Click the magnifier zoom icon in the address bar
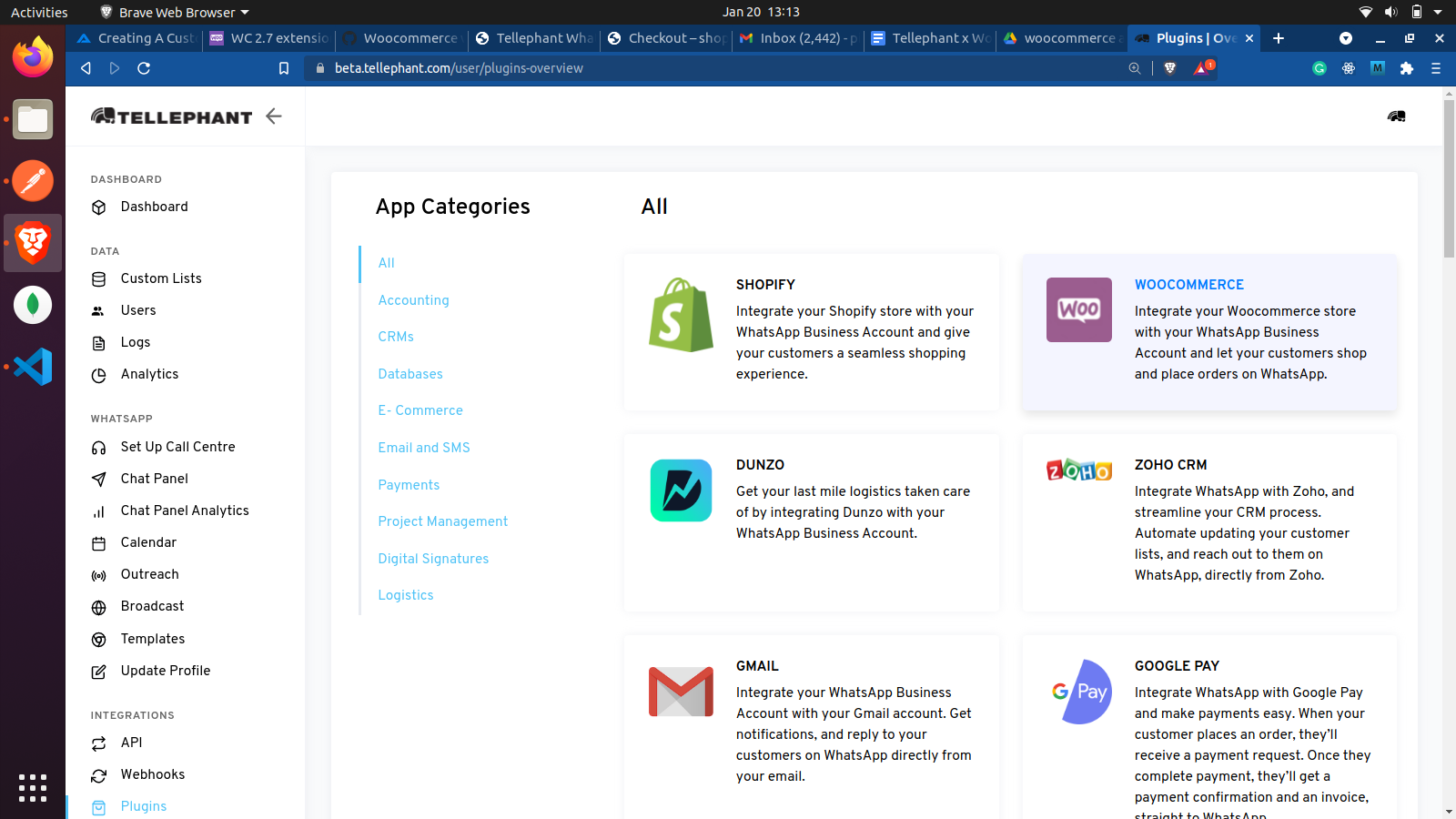 (x=1135, y=68)
